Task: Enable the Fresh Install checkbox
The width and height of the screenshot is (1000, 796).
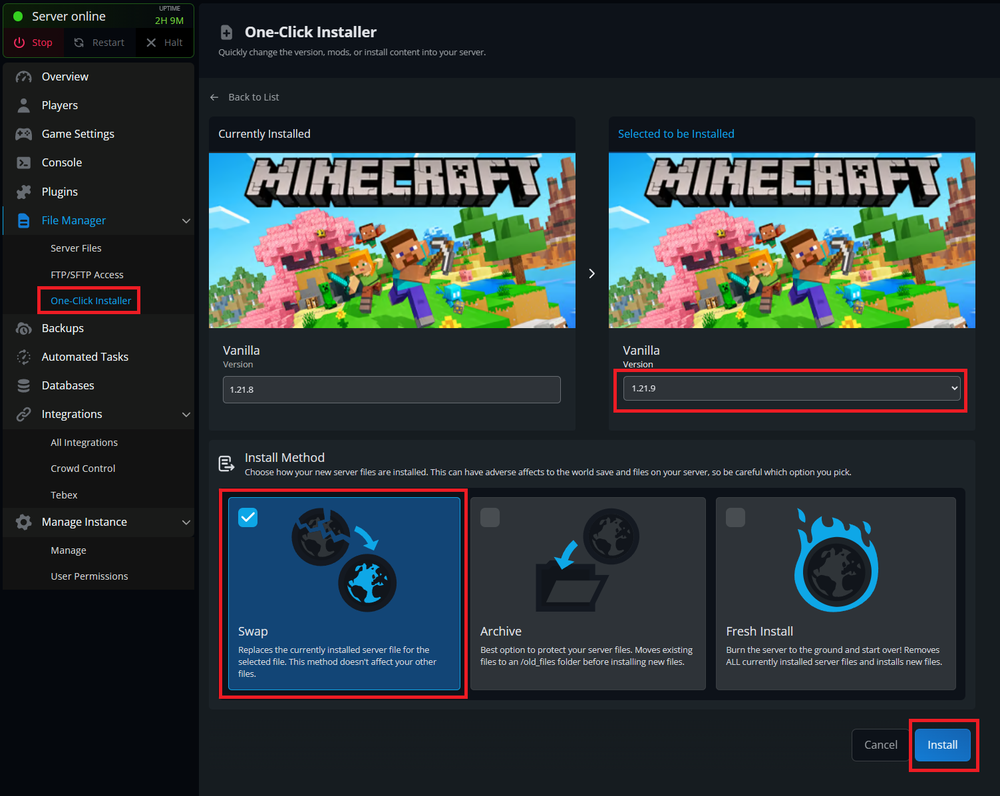Action: pyautogui.click(x=735, y=517)
